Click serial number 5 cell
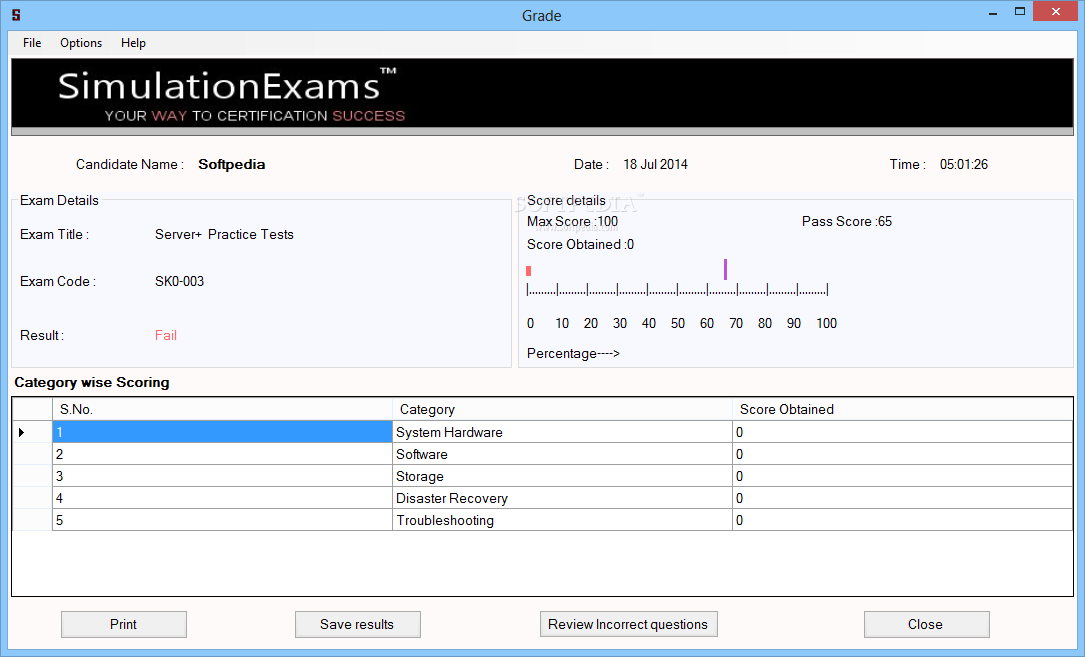This screenshot has width=1085, height=657. click(223, 520)
